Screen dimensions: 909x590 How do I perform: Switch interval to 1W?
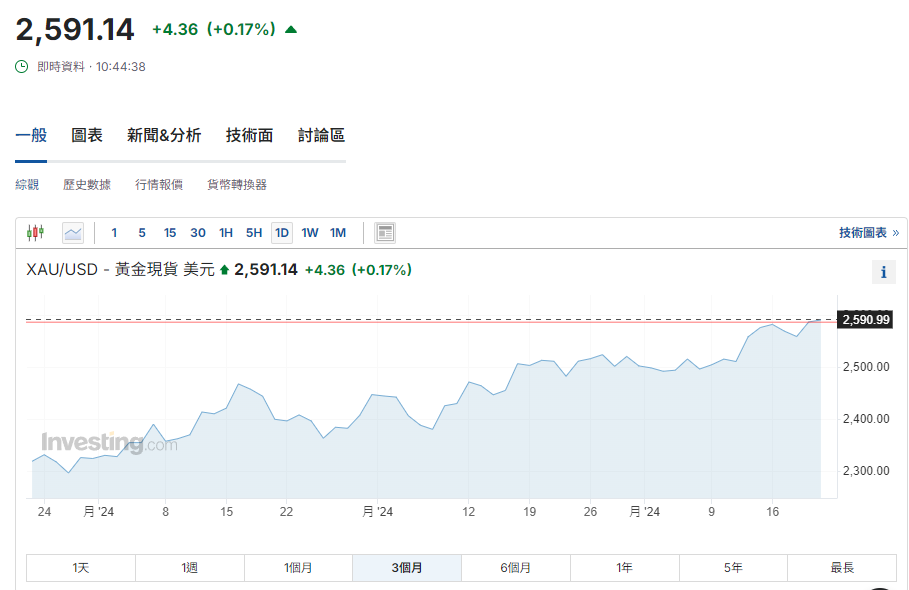point(310,233)
